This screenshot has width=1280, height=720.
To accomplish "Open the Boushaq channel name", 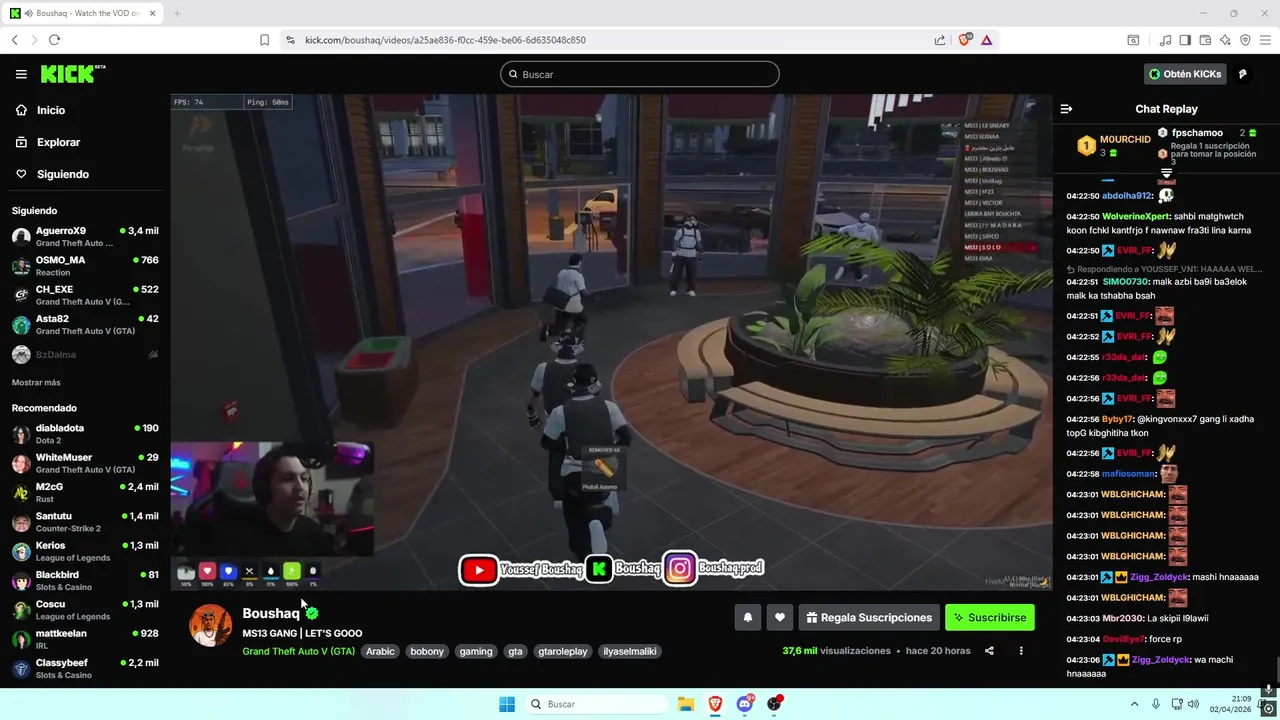I will [x=271, y=613].
